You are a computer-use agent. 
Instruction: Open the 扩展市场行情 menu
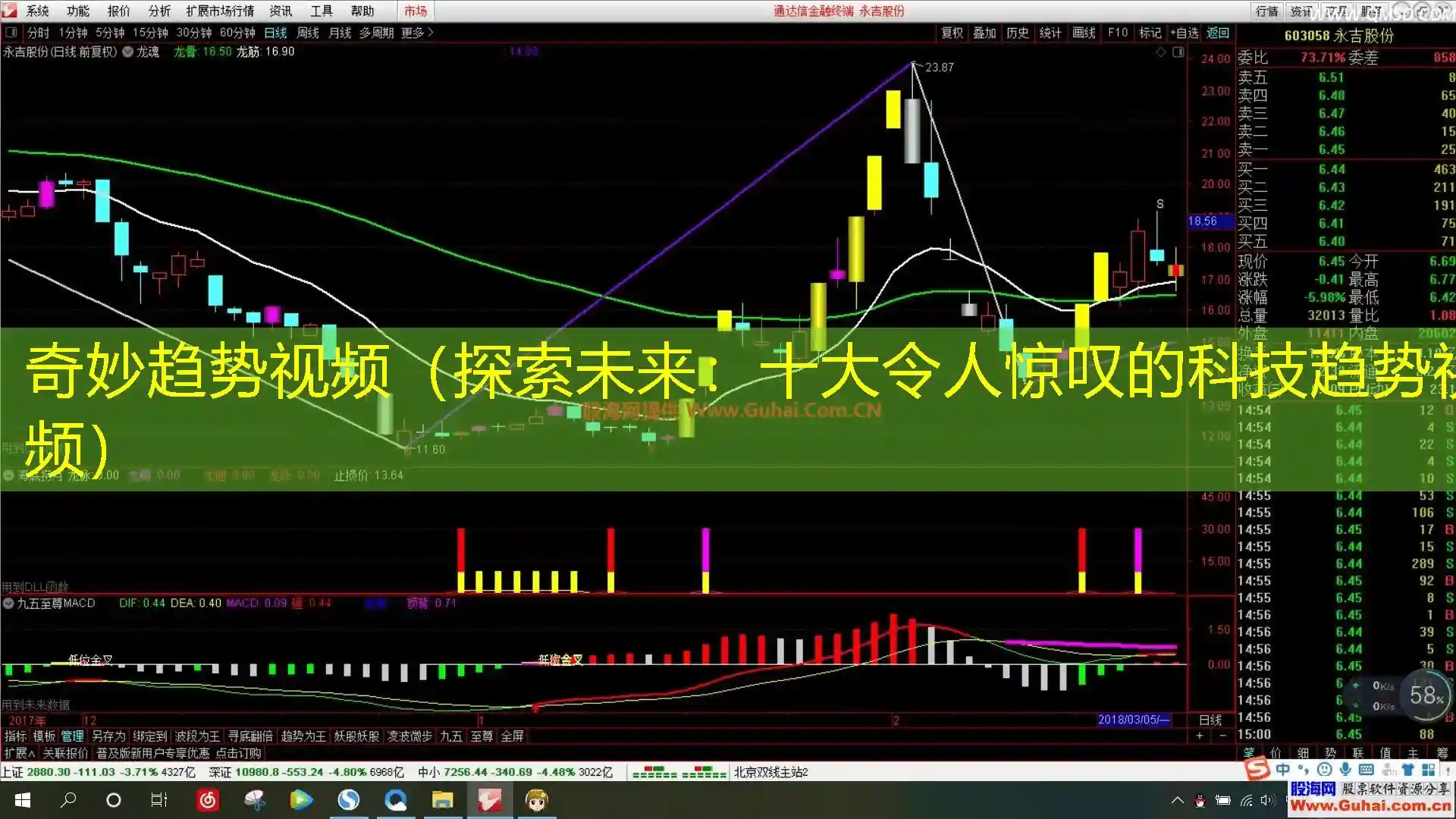click(220, 11)
